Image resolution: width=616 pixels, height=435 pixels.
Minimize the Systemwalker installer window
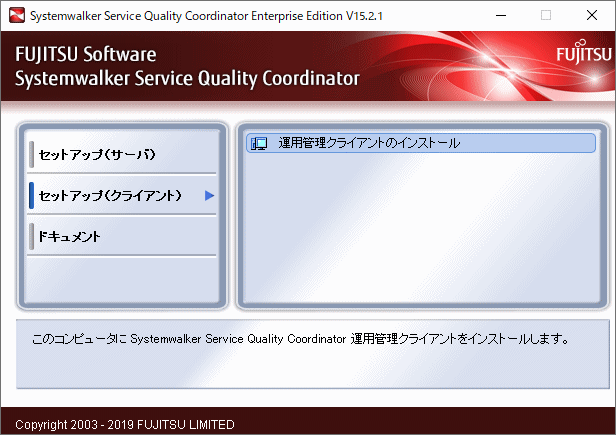[501, 15]
